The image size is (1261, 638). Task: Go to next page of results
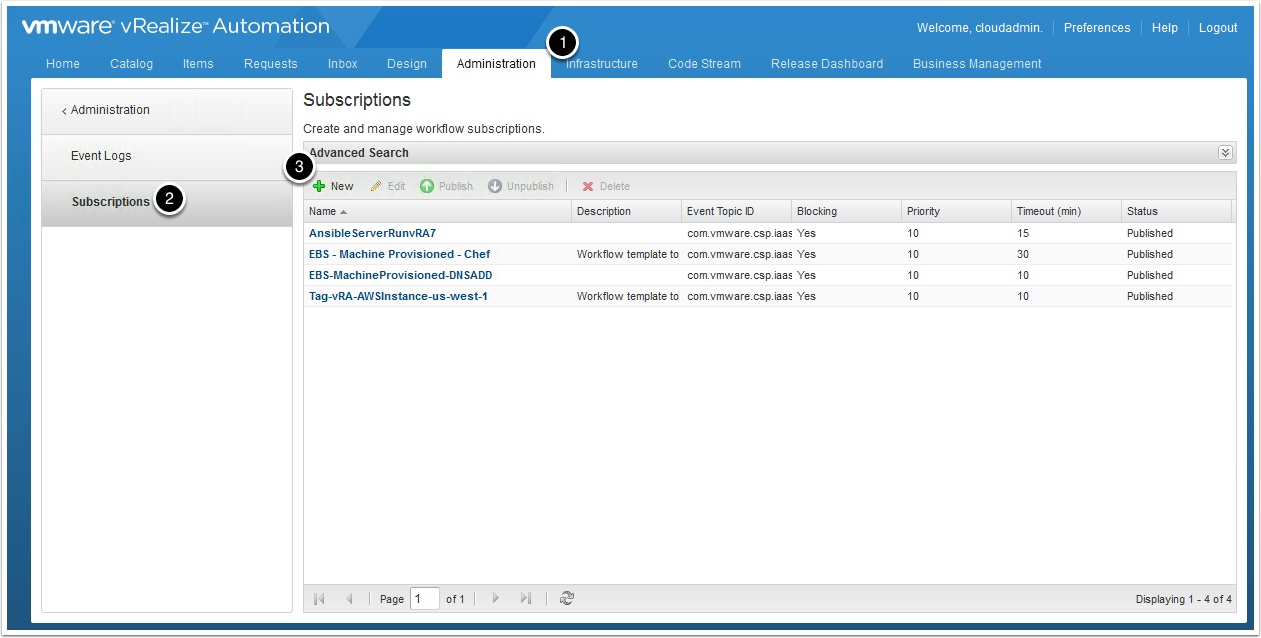pos(495,599)
